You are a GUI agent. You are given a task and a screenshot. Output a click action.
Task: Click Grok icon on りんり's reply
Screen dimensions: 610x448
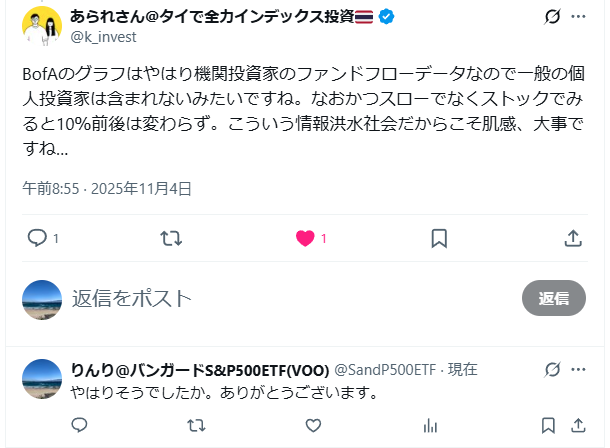coord(552,369)
